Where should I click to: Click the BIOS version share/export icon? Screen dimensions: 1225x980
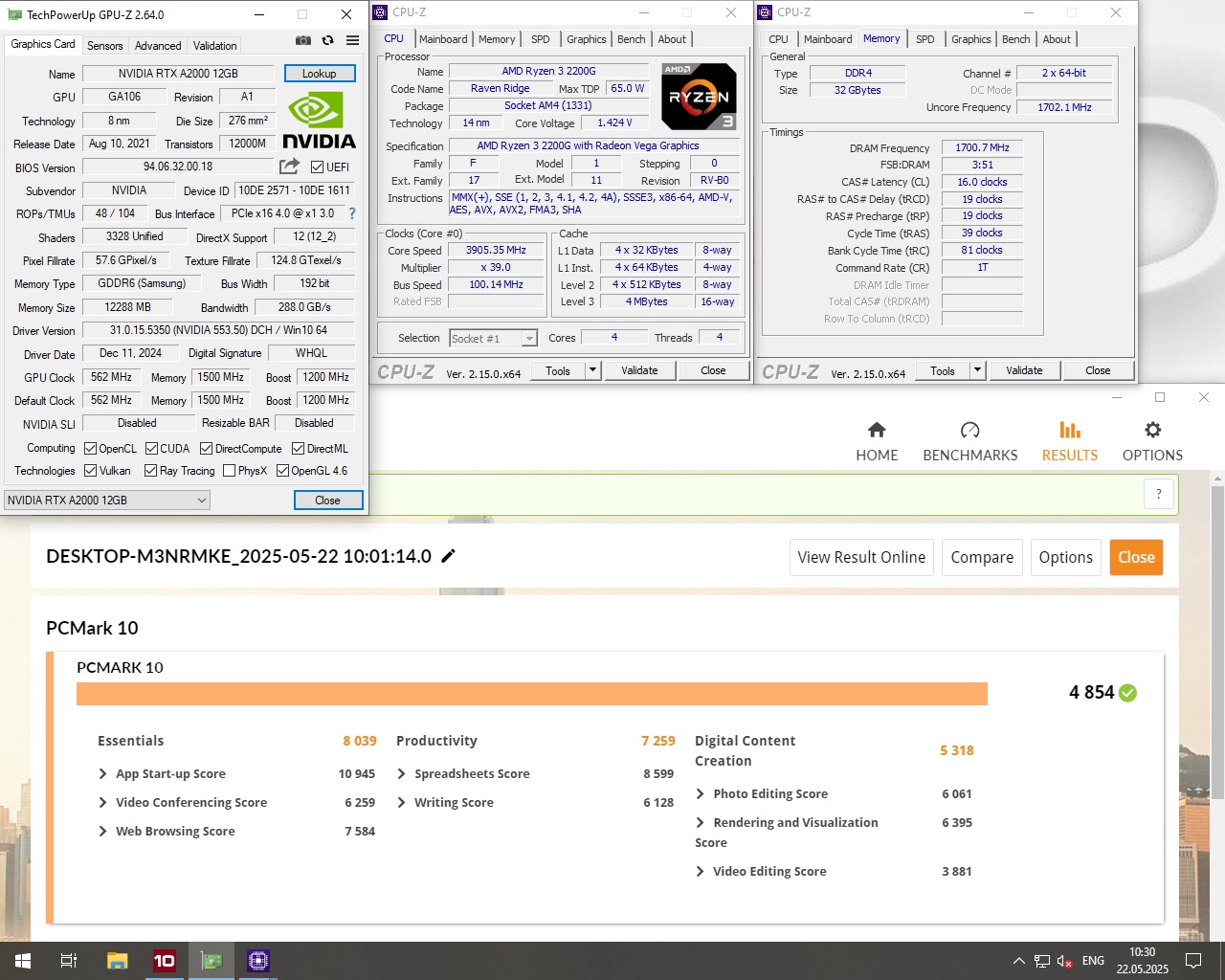pyautogui.click(x=289, y=167)
